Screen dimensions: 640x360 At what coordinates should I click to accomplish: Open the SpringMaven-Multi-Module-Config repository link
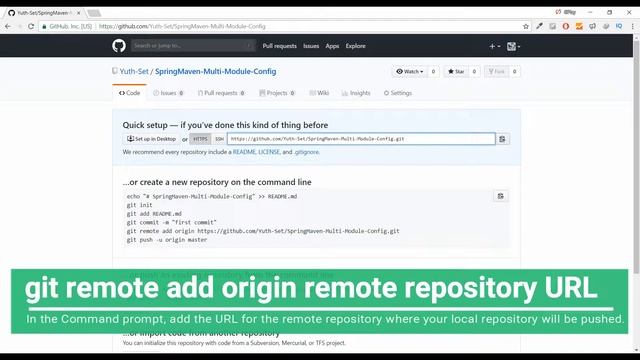point(216,71)
